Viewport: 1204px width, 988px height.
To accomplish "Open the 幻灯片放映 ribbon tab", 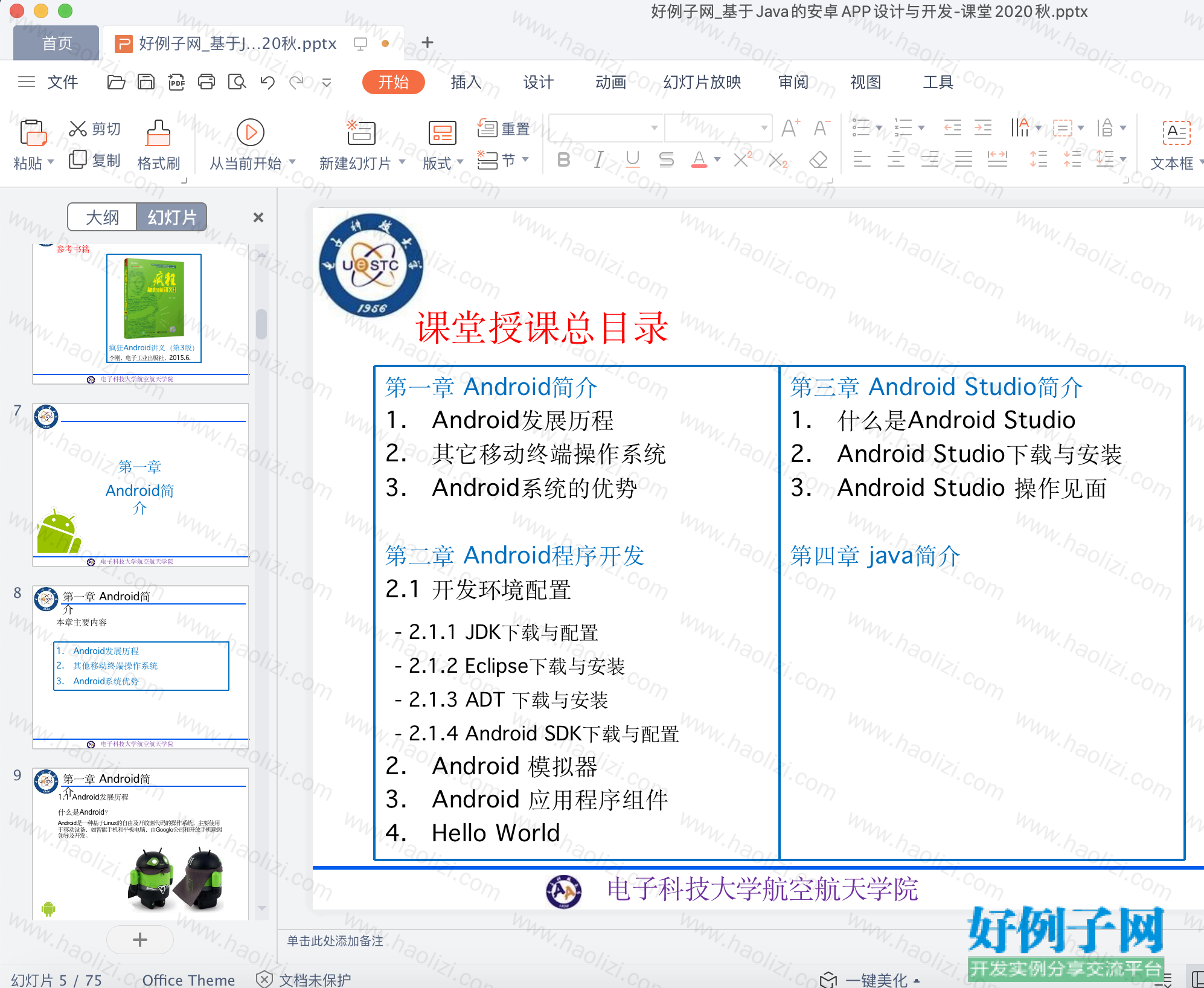I will [702, 82].
